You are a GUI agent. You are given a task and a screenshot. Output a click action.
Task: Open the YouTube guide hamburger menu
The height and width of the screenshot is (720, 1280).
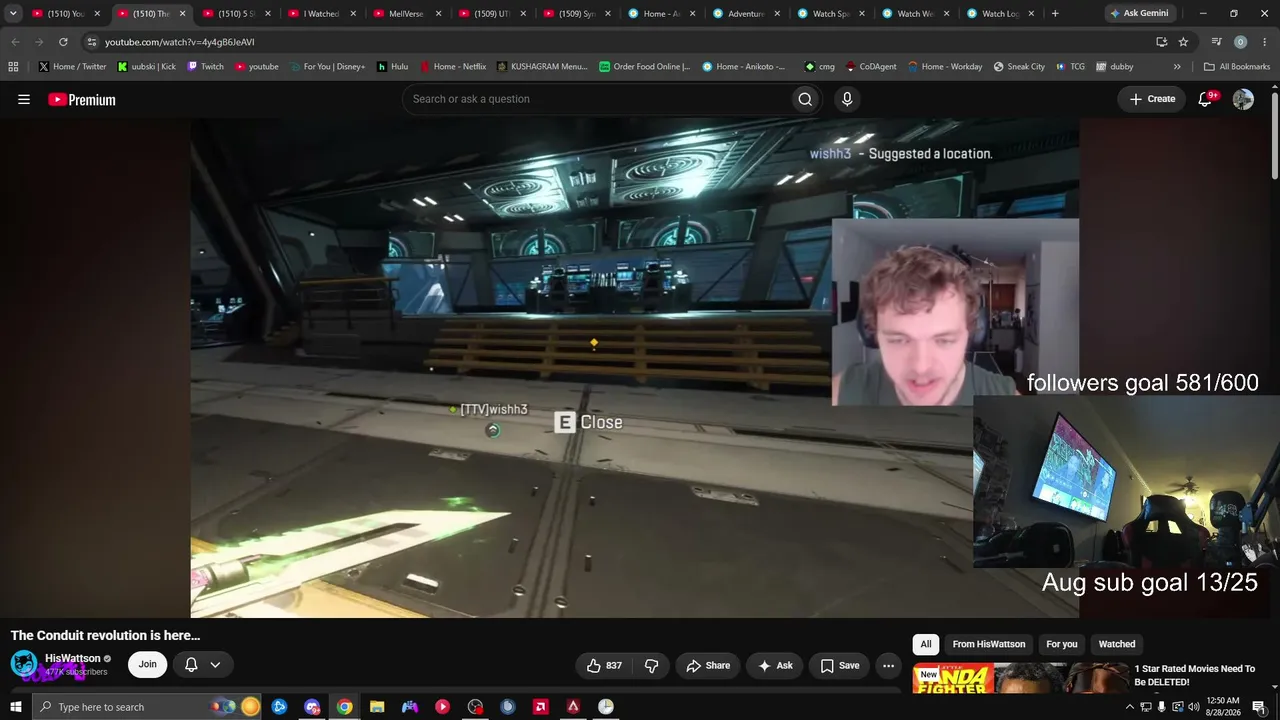(x=24, y=99)
